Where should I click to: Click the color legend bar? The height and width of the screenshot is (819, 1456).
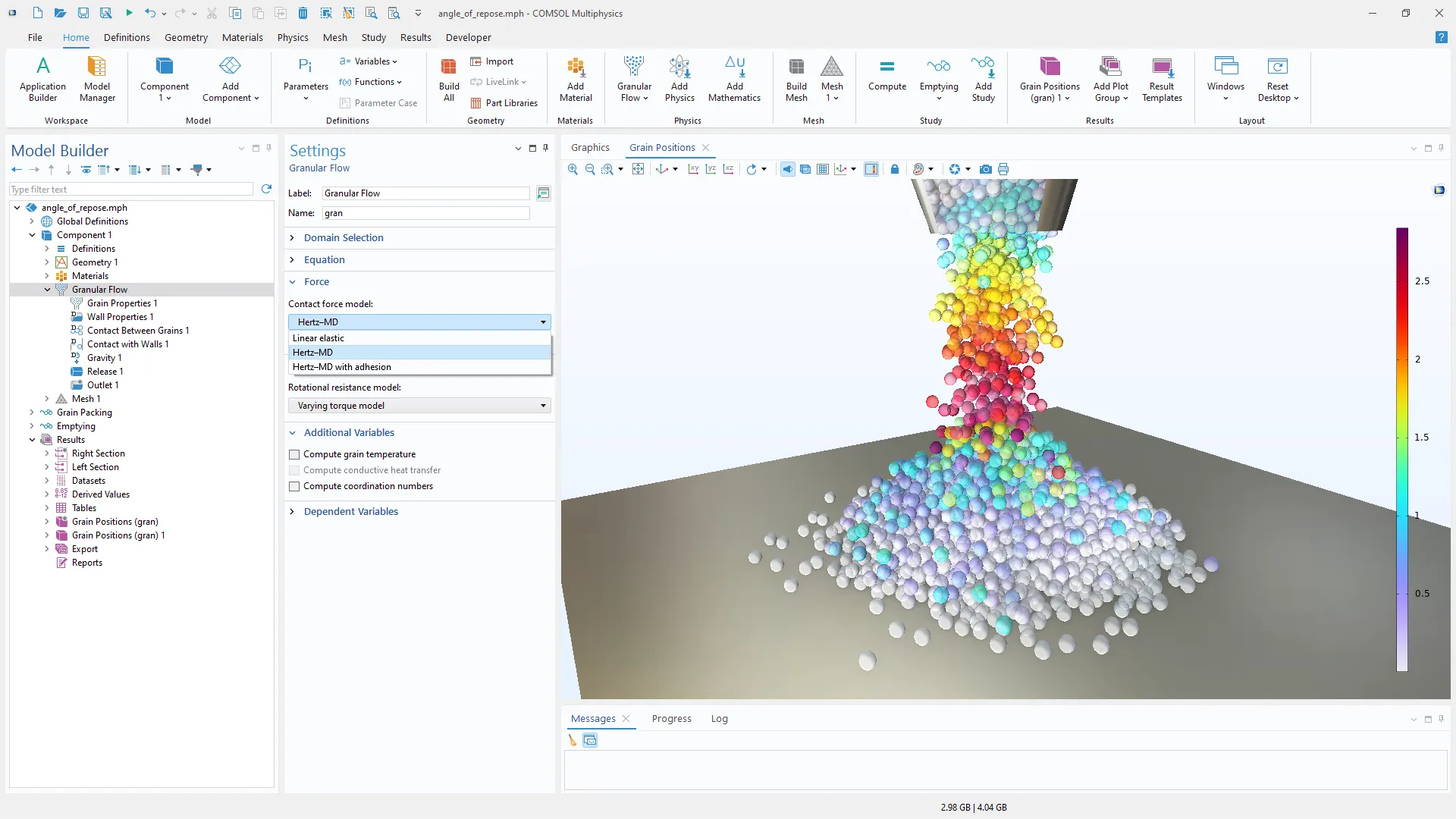click(1401, 449)
